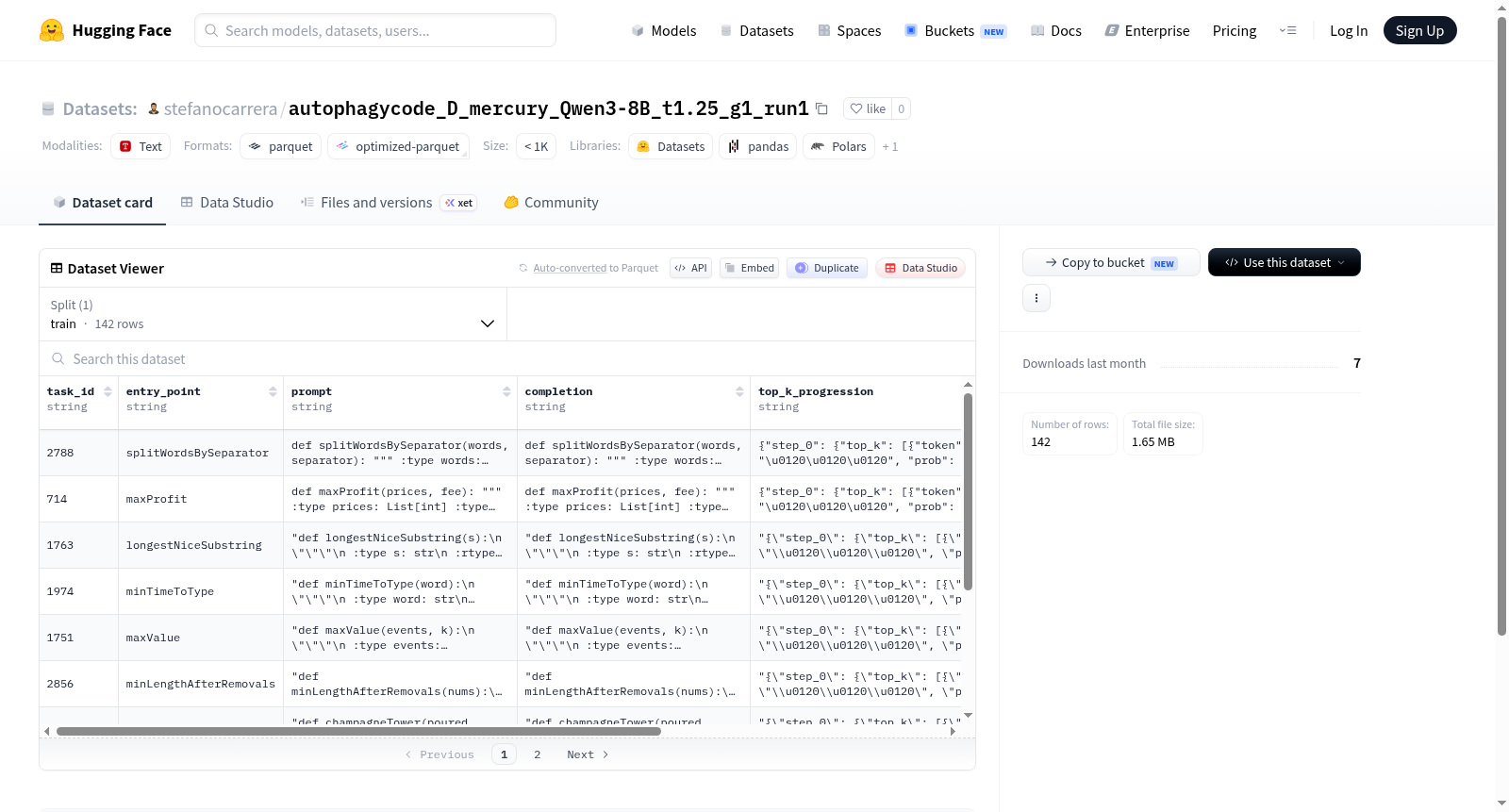Click the page vertical scrollbar

[1501, 325]
